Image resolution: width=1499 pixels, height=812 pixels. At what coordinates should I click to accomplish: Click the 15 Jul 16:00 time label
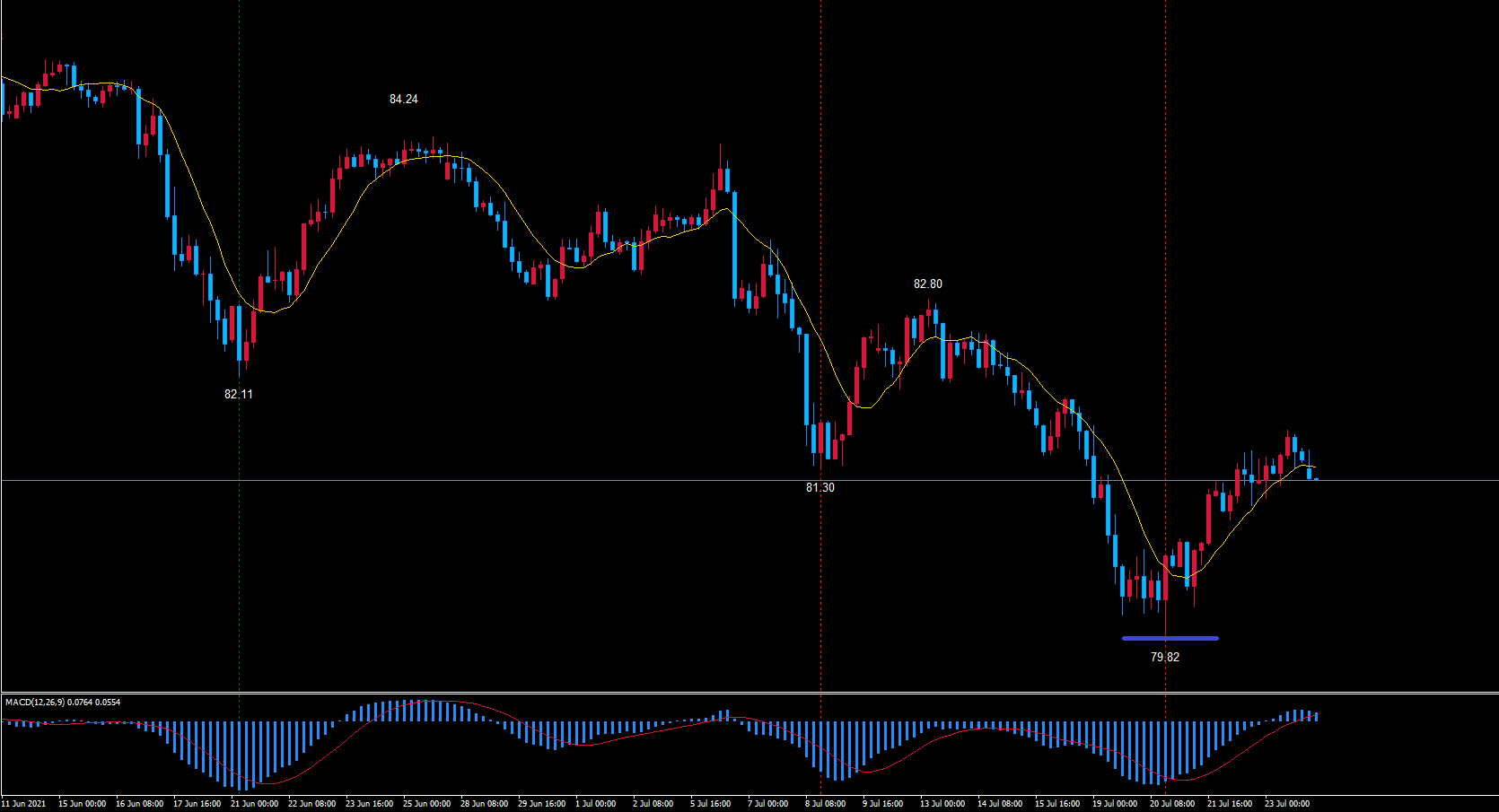1056,804
